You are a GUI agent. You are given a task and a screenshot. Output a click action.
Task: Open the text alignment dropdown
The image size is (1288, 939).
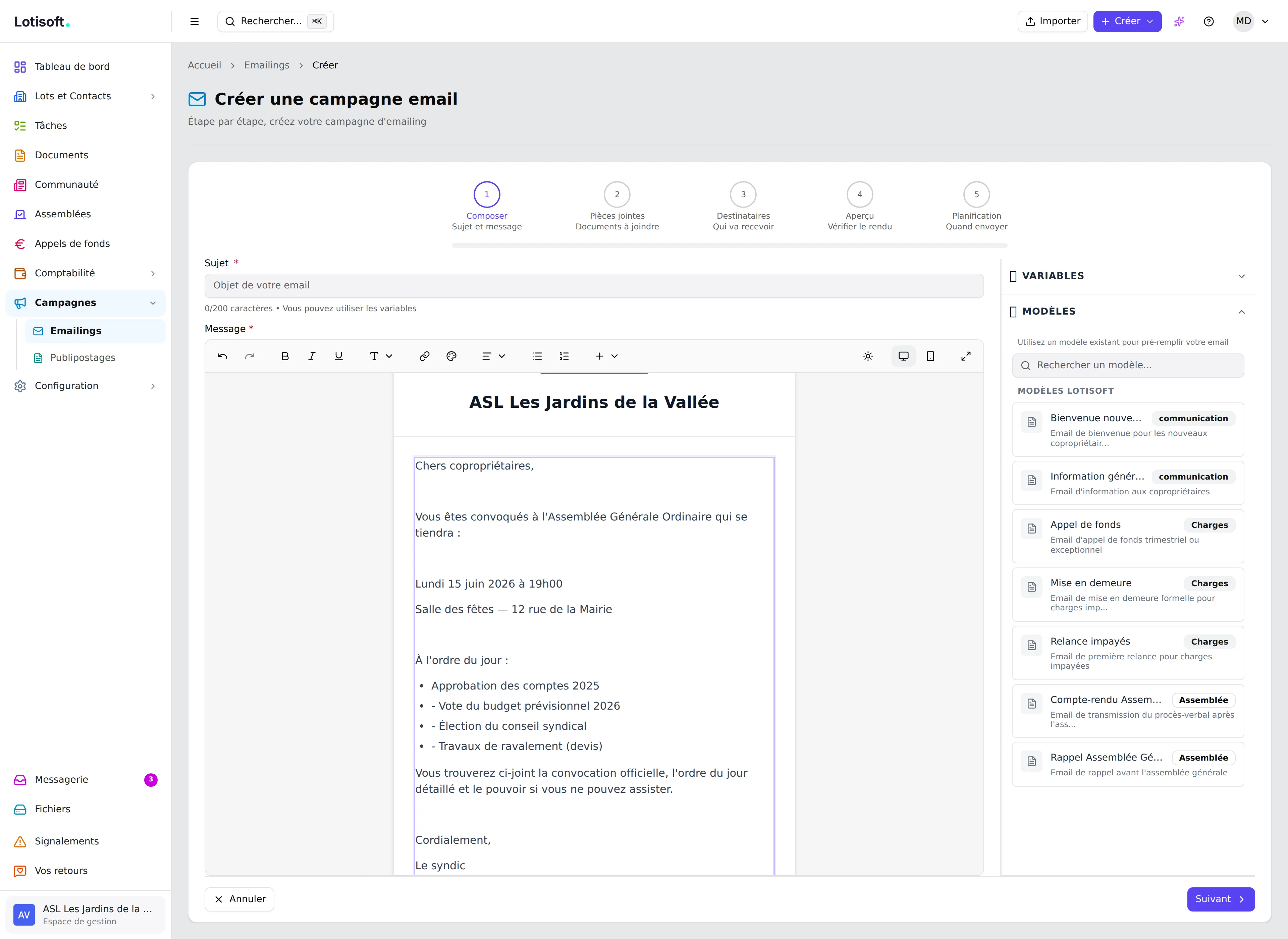click(493, 356)
